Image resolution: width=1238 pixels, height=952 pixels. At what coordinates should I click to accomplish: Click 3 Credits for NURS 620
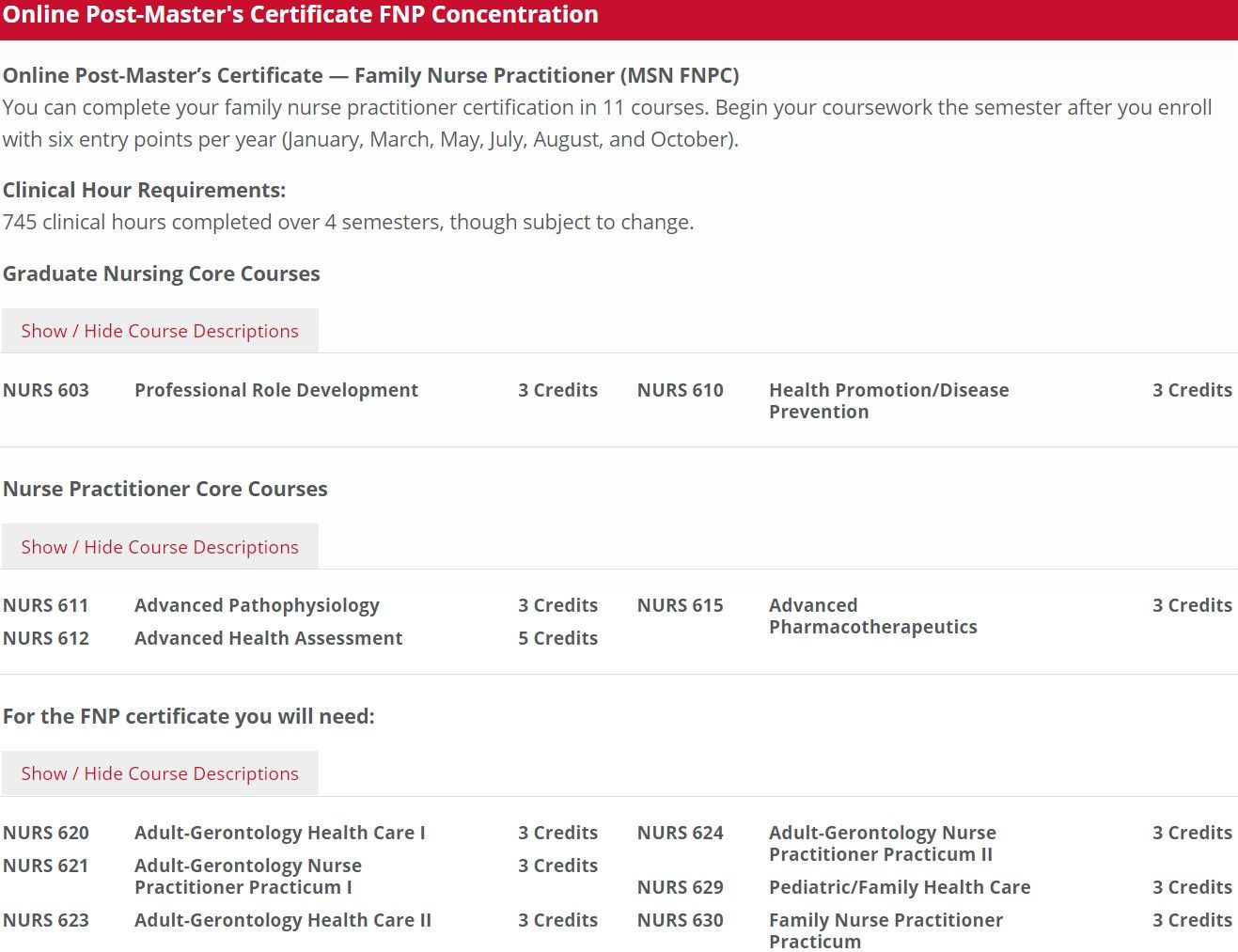click(x=558, y=833)
